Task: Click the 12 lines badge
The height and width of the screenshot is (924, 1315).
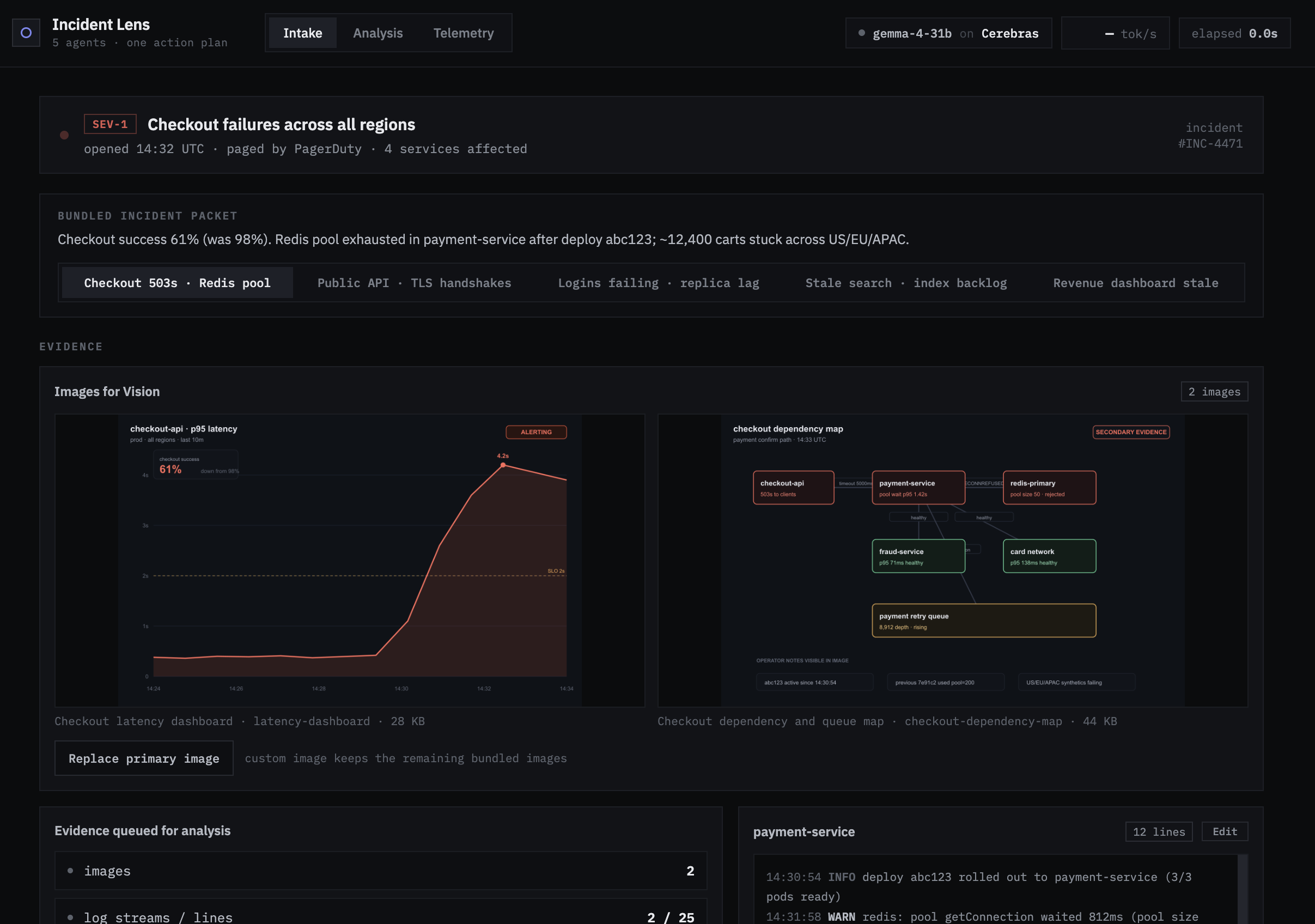Action: [x=1159, y=831]
